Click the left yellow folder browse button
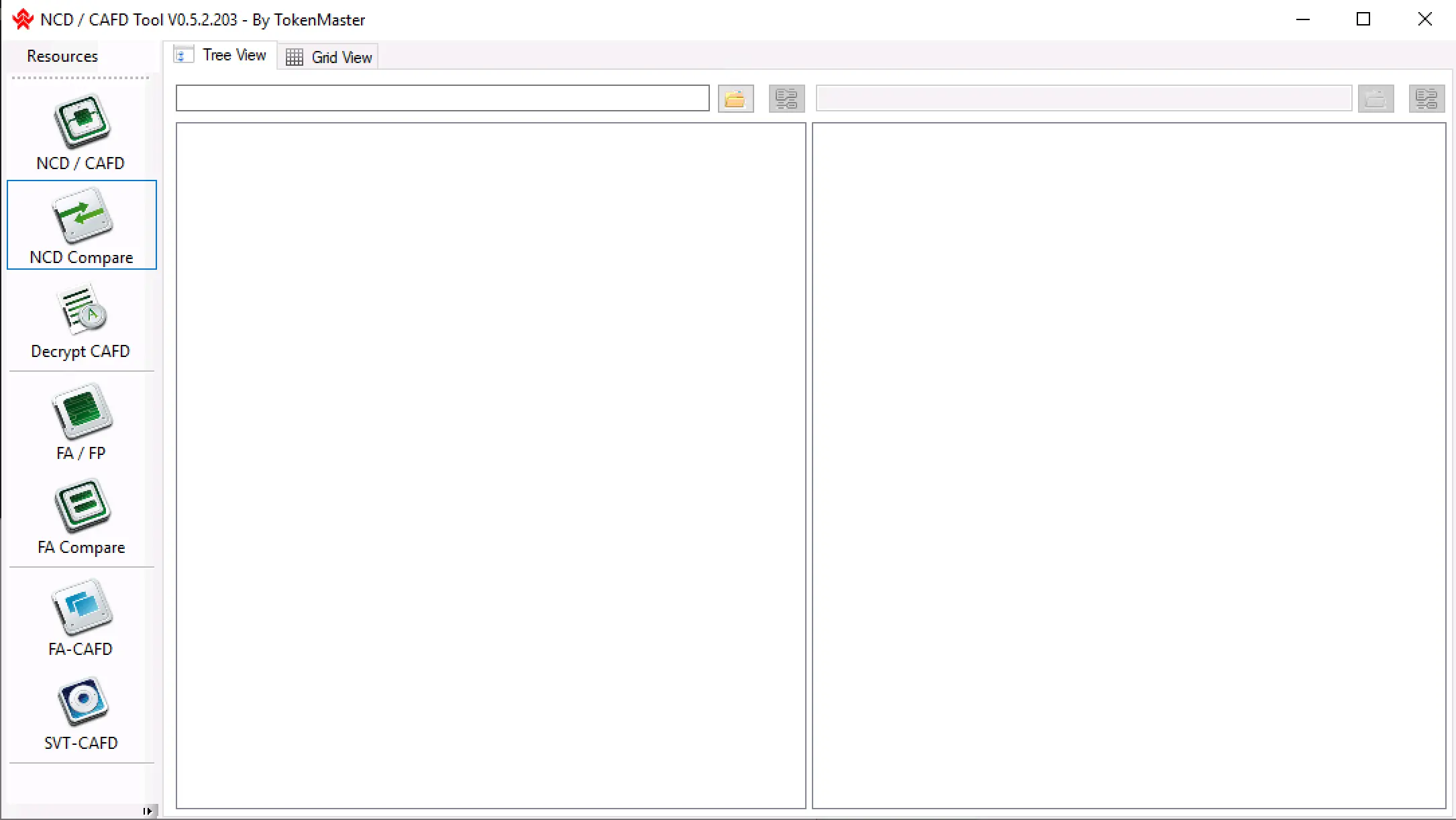This screenshot has height=820, width=1456. coord(735,99)
